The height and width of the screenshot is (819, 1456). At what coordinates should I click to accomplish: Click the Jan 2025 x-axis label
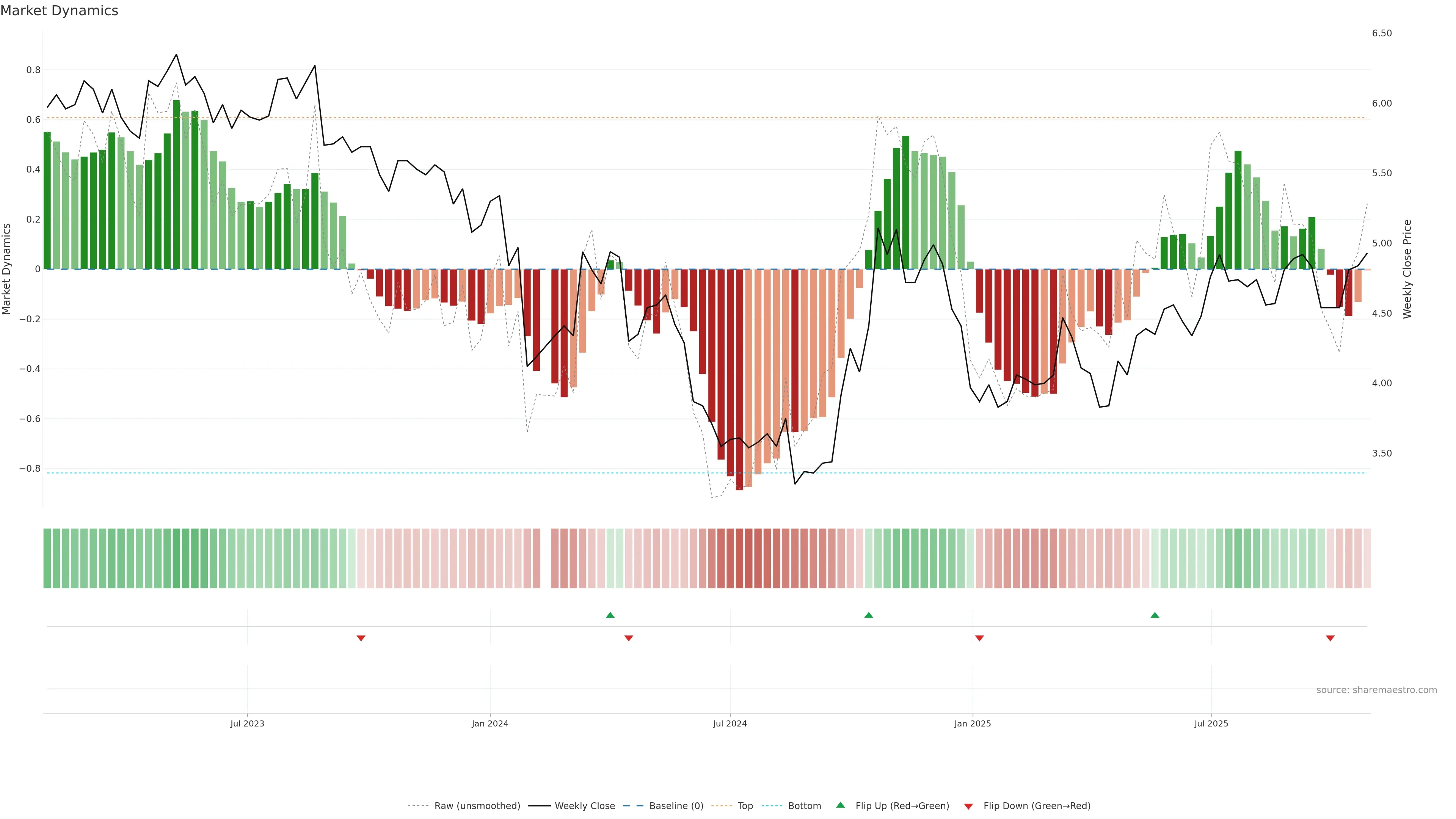(x=972, y=723)
